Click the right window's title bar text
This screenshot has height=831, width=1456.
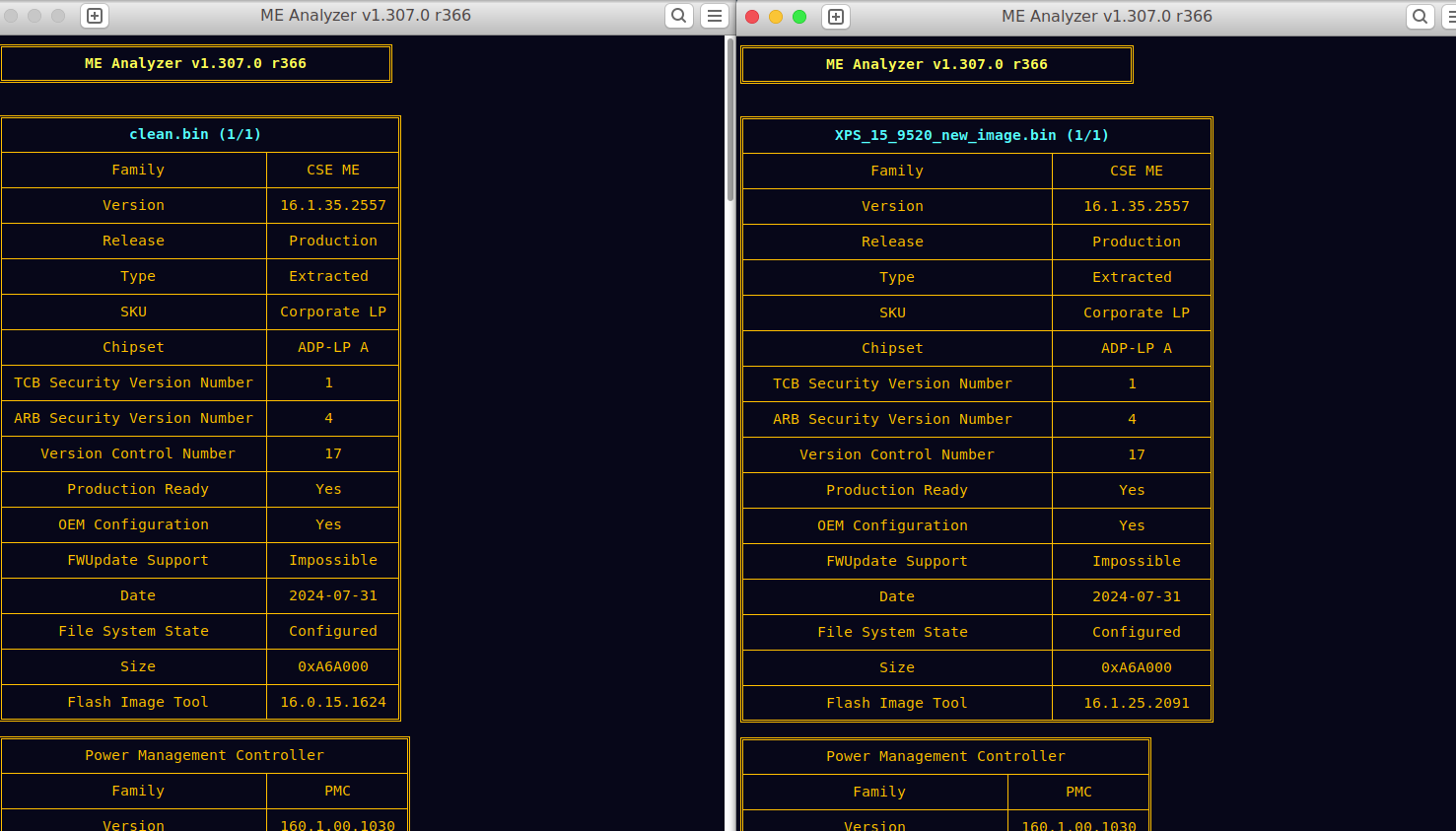[x=1107, y=16]
